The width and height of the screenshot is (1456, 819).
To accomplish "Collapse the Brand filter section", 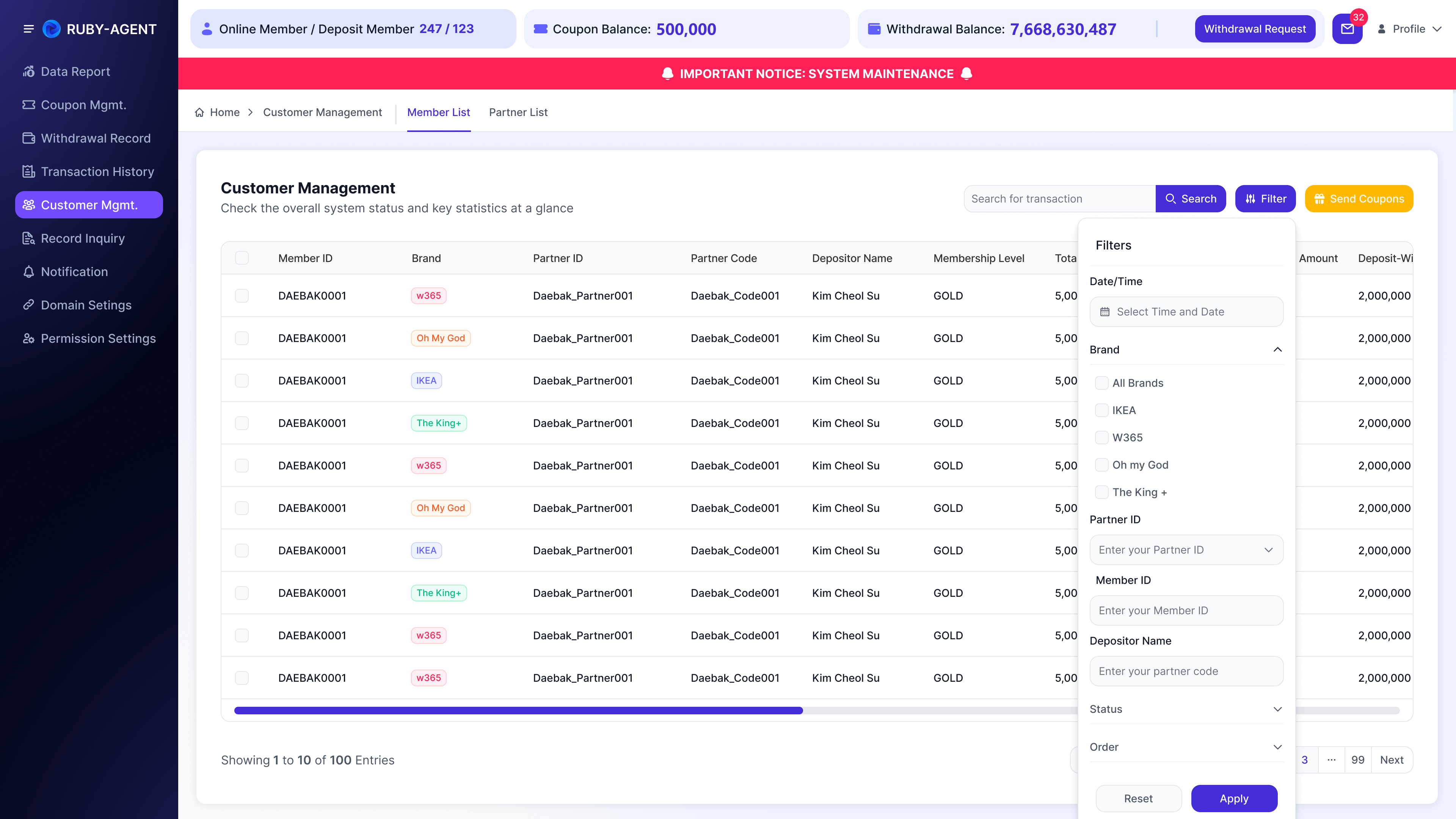I will (x=1277, y=349).
